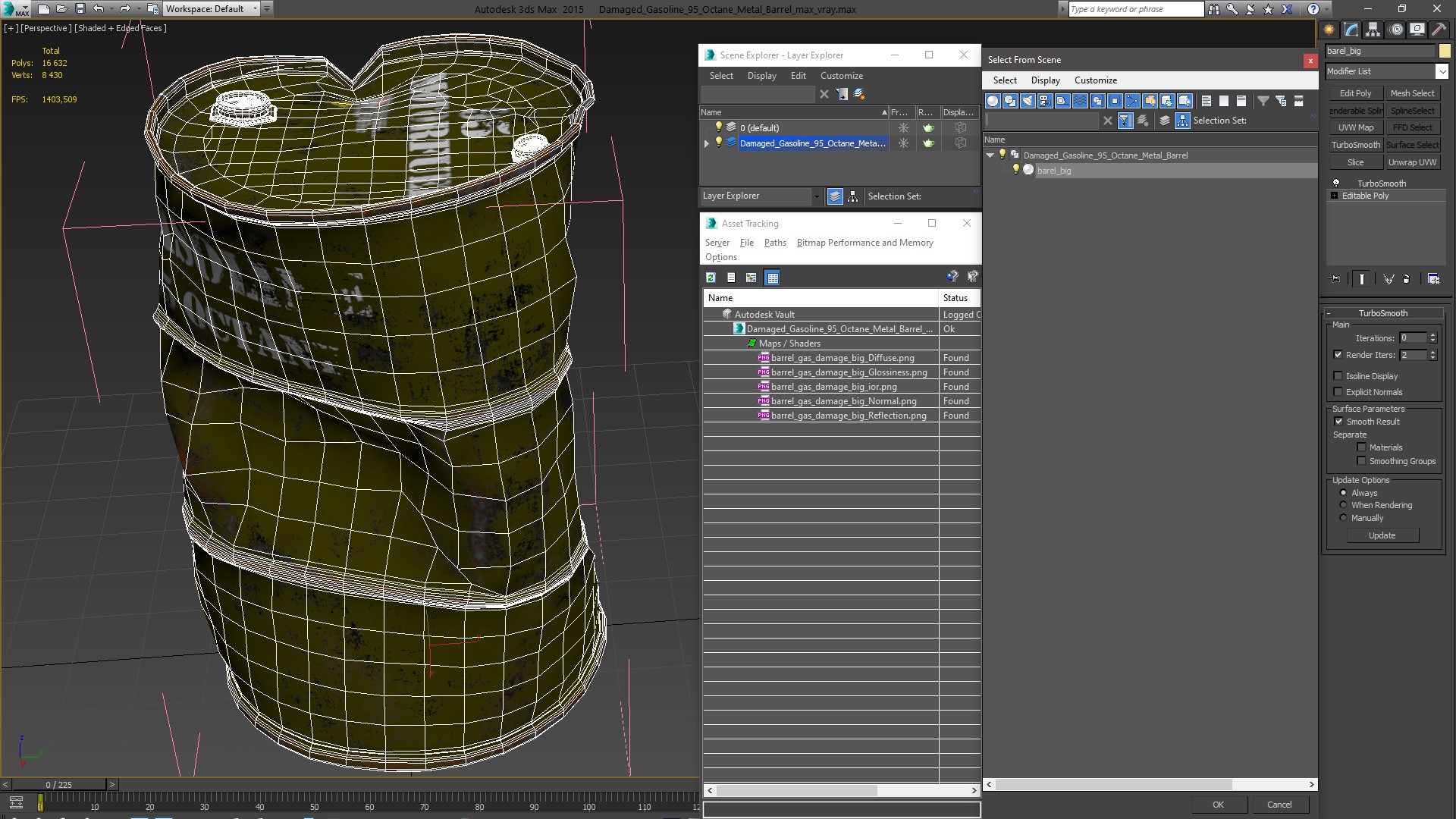Toggle visibility bulb of 0 (default) layer
The width and height of the screenshot is (1456, 819).
(x=719, y=127)
